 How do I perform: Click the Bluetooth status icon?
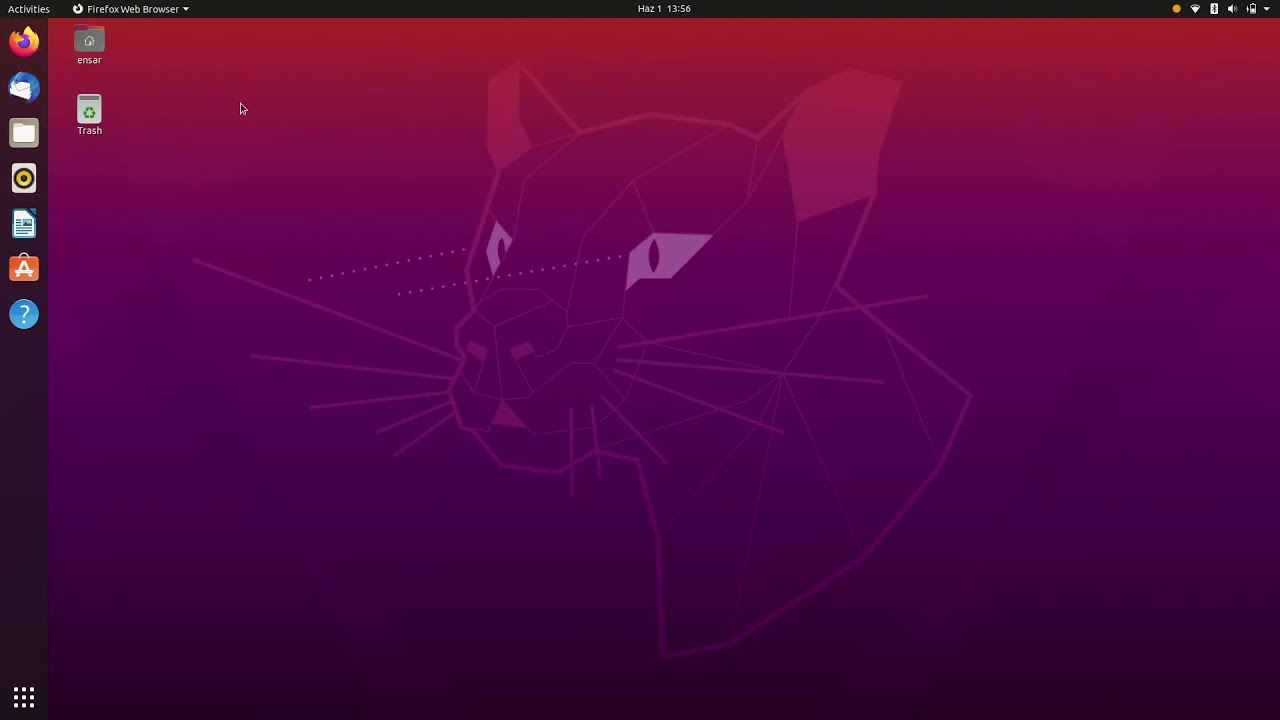[x=1214, y=9]
